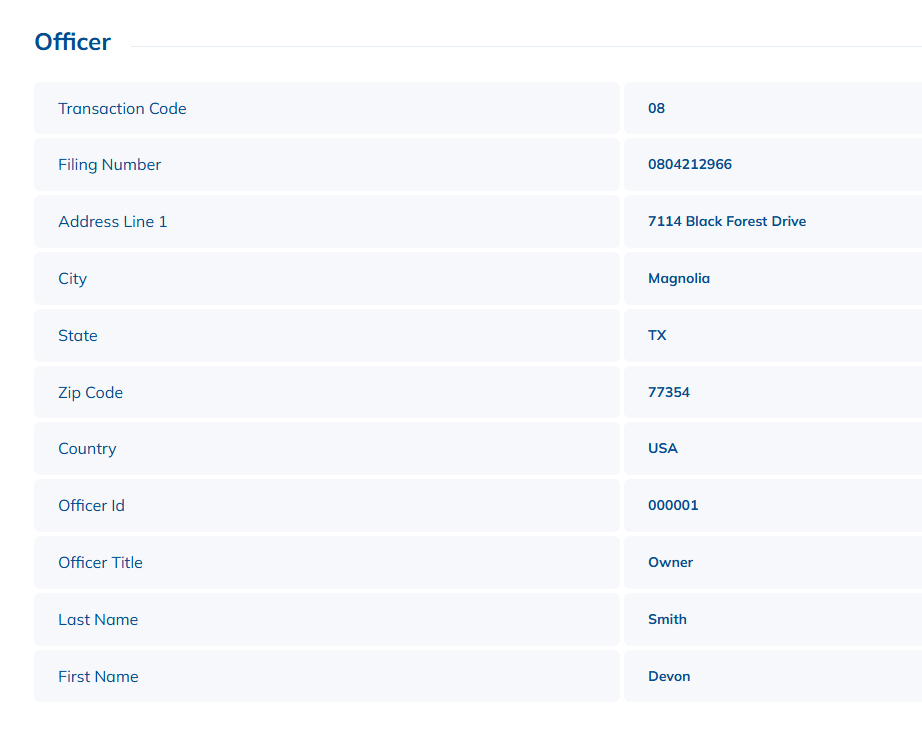Click the city value Magnolia

(678, 279)
